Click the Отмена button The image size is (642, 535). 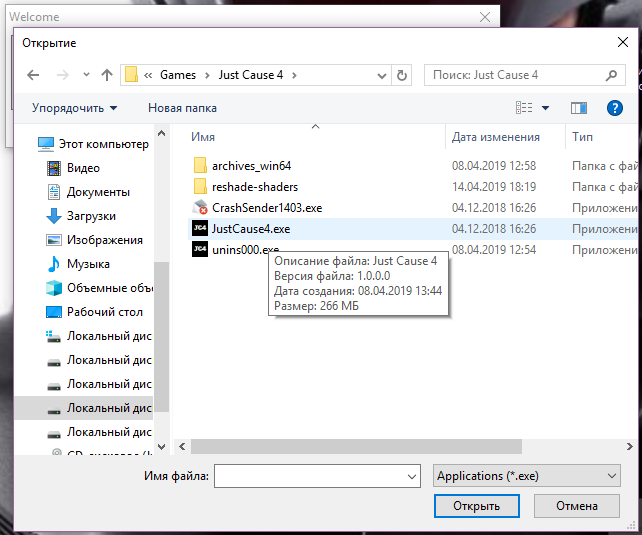[576, 506]
